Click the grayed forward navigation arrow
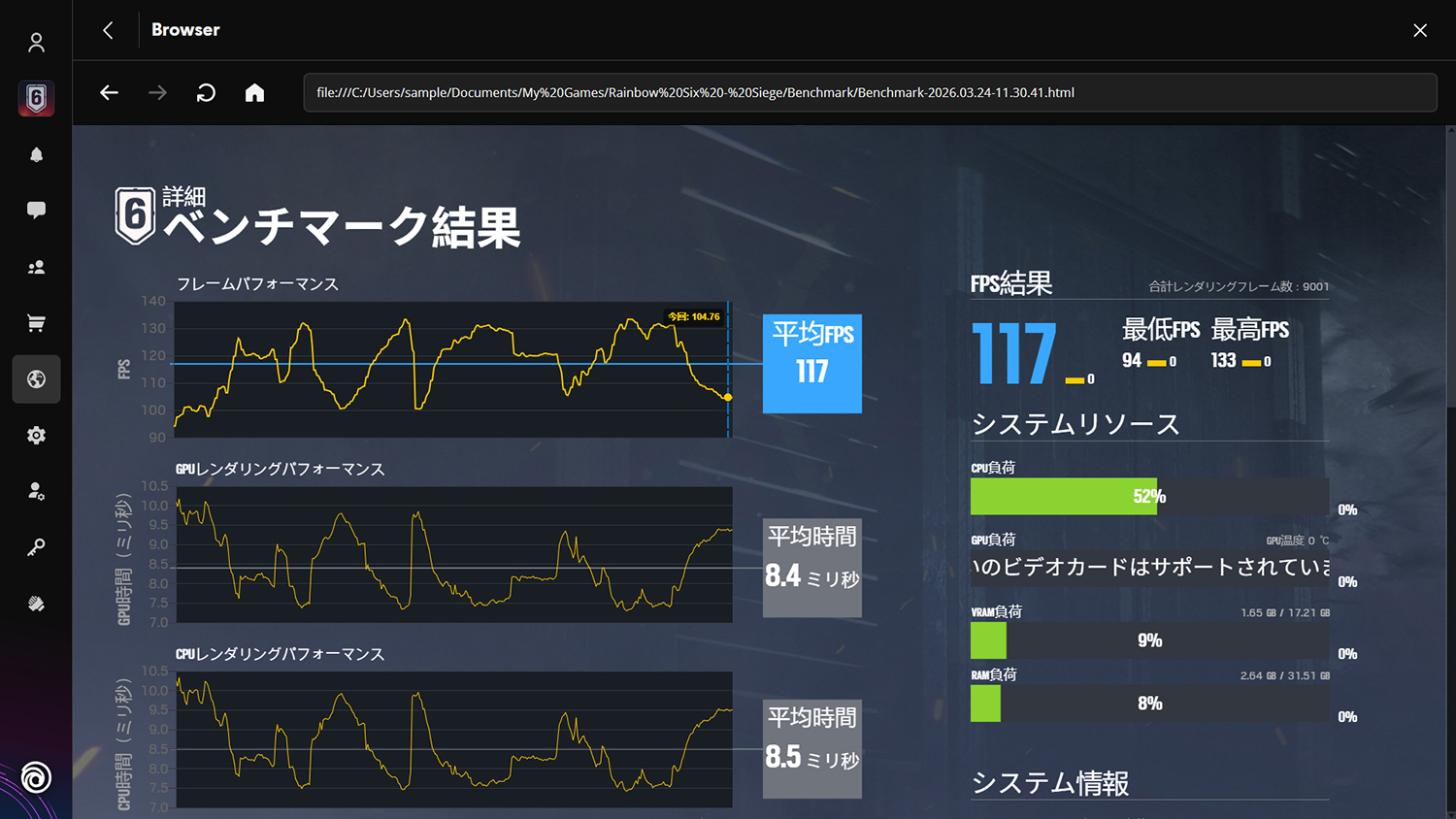 tap(156, 92)
